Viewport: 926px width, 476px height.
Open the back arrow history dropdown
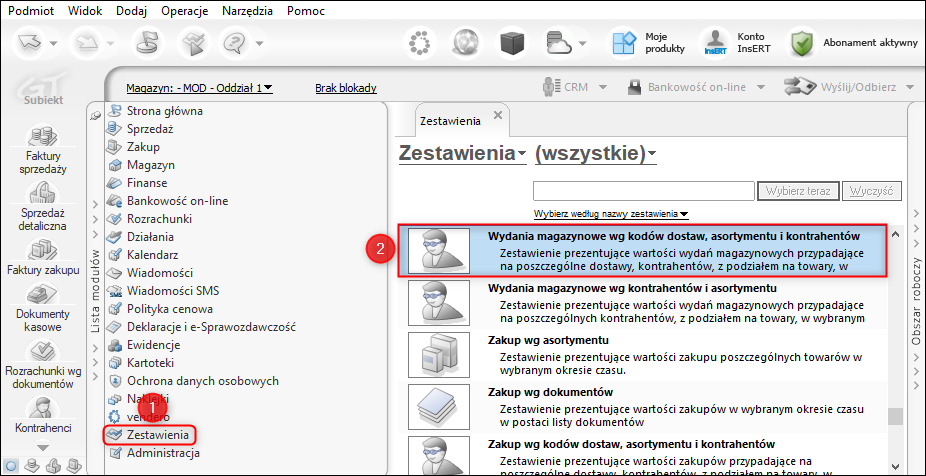(53, 43)
